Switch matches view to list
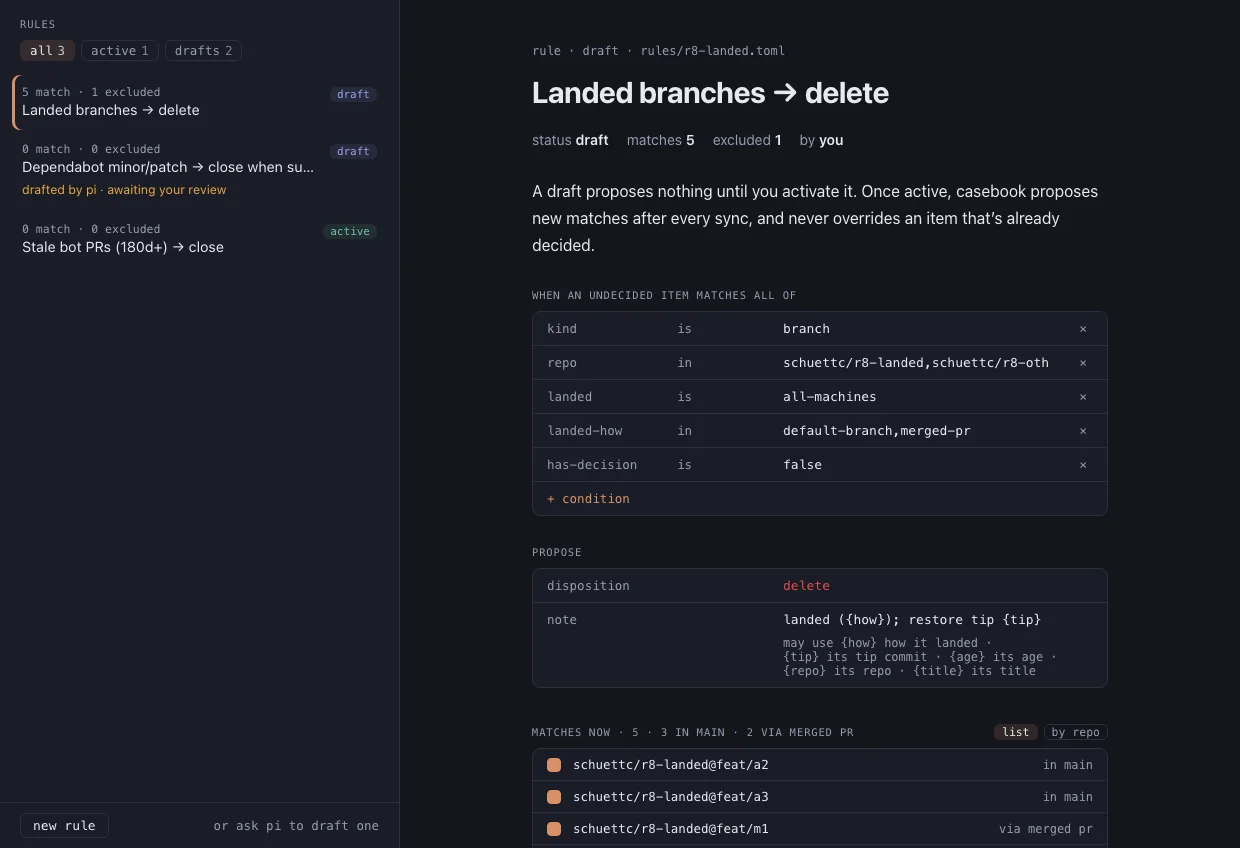Screen dimensions: 1240x848 [x=1016, y=732]
